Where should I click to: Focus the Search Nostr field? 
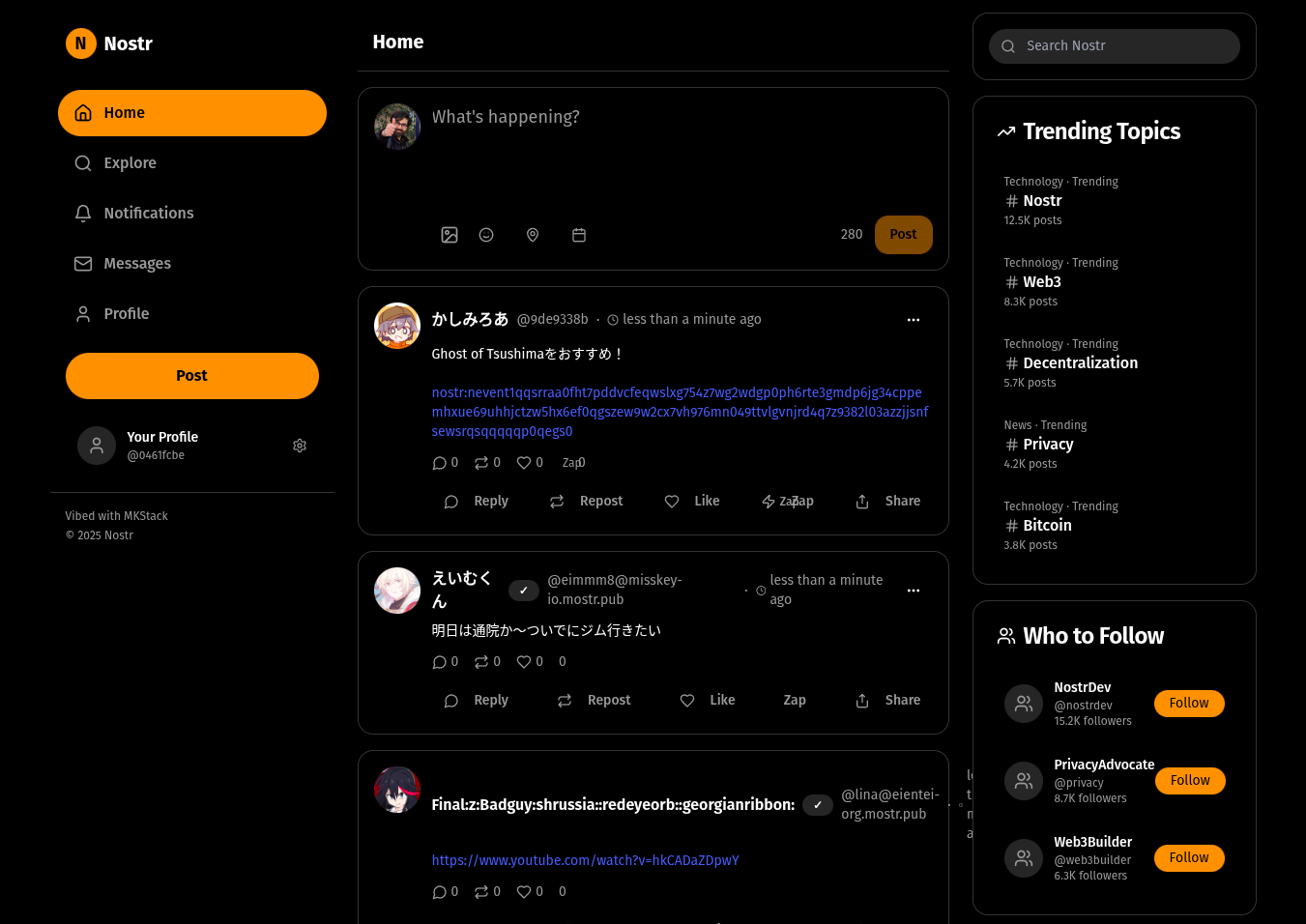1115,46
